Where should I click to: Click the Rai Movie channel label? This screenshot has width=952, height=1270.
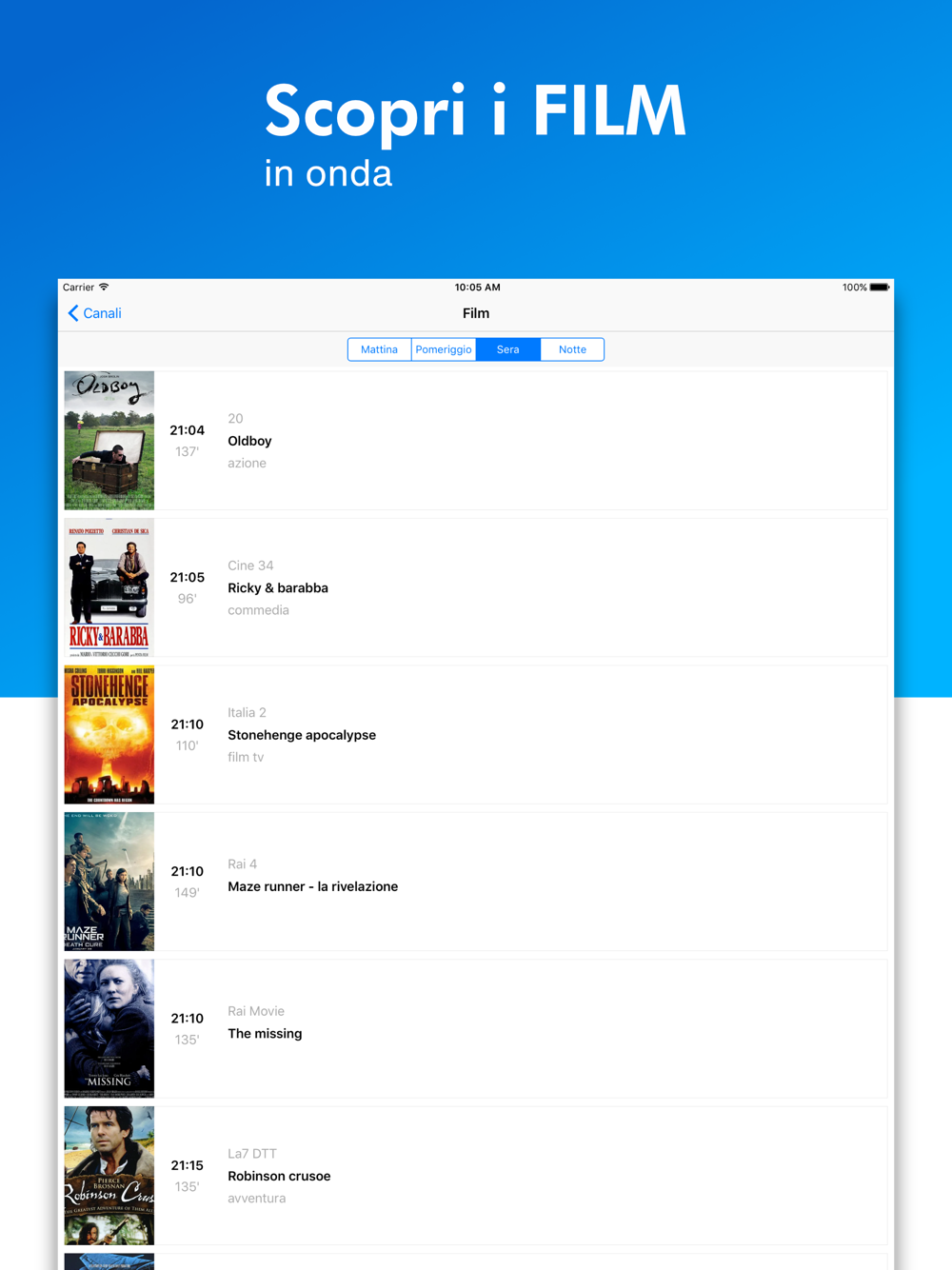256,1011
